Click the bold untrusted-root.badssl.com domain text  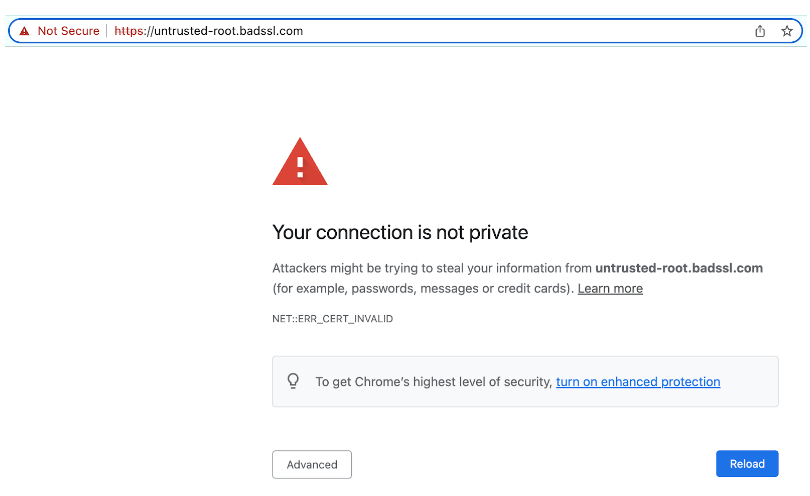click(679, 268)
